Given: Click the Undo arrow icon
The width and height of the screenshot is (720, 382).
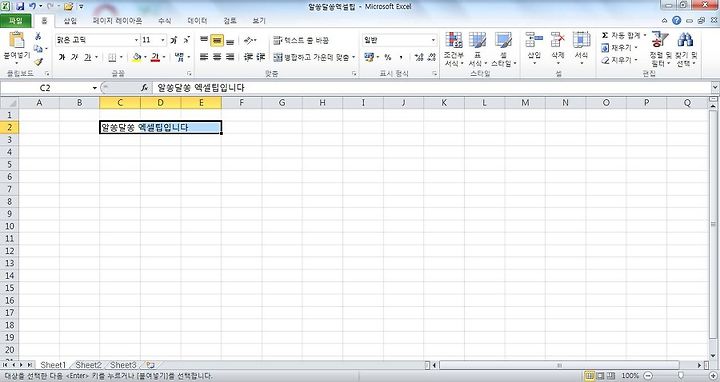Looking at the screenshot, I should click(x=33, y=6).
